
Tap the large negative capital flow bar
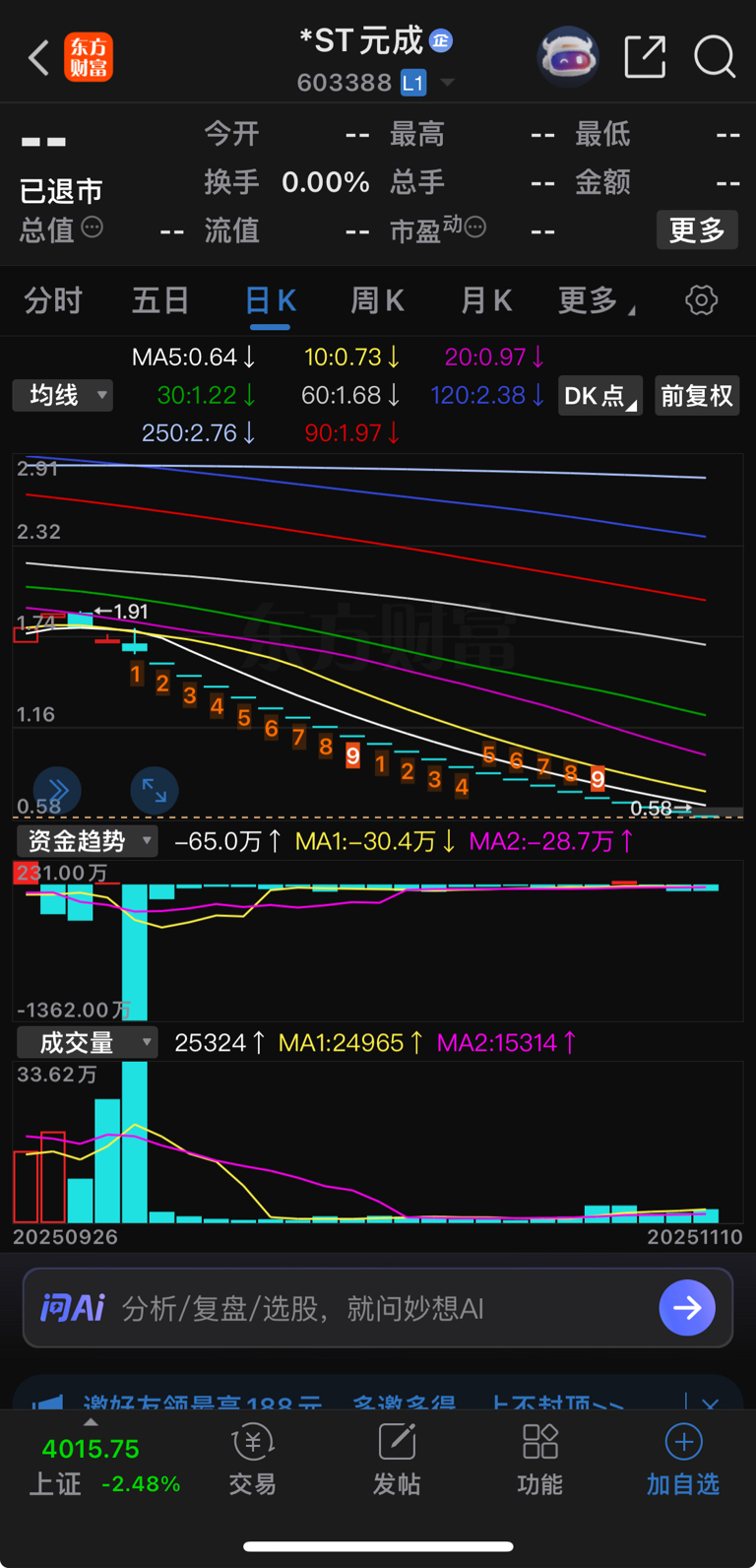pyautogui.click(x=134, y=951)
